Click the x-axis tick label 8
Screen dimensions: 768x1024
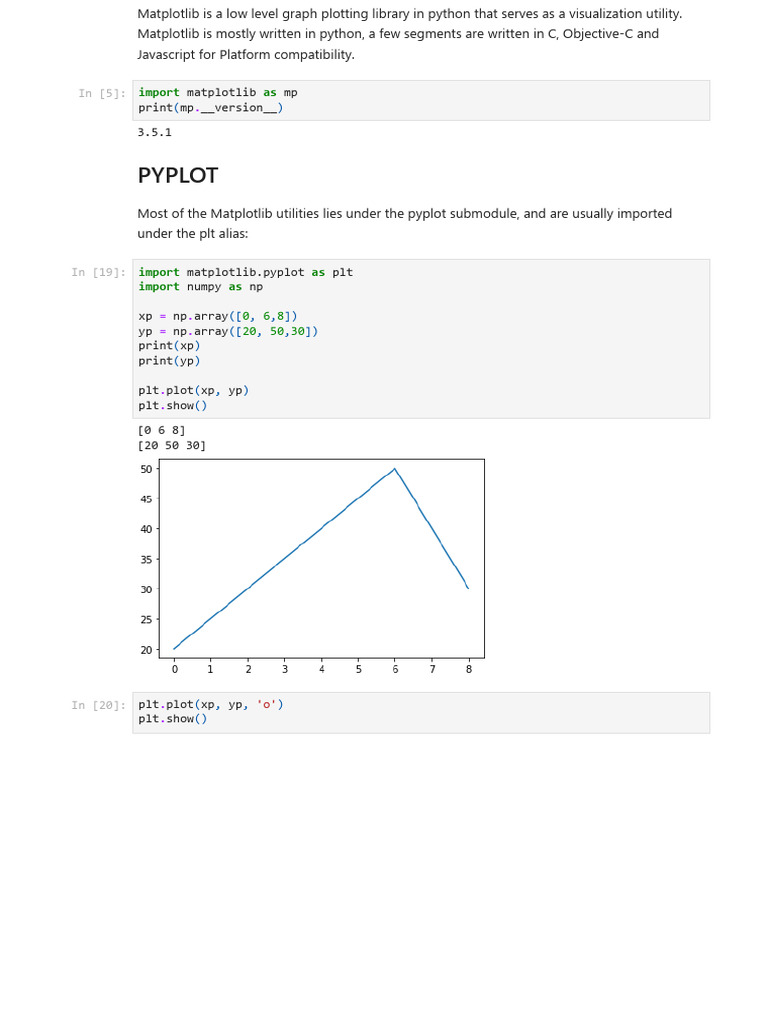coord(468,669)
